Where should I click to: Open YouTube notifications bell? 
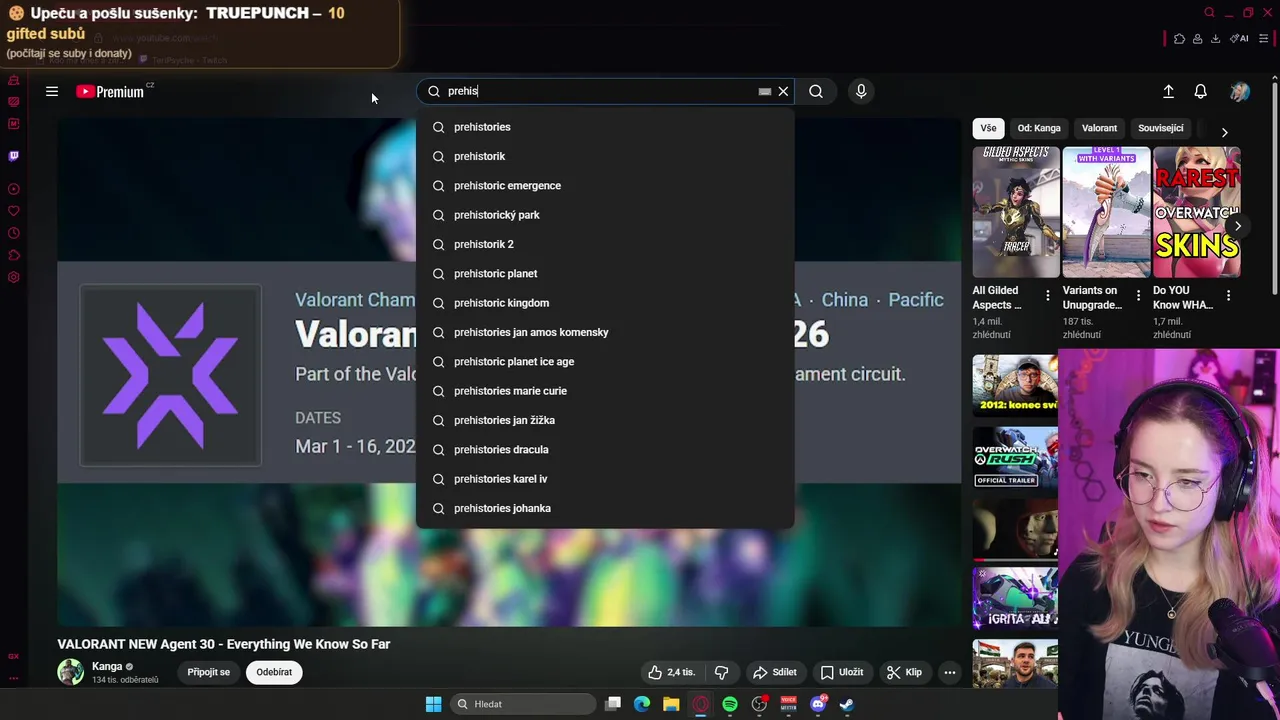(x=1201, y=91)
